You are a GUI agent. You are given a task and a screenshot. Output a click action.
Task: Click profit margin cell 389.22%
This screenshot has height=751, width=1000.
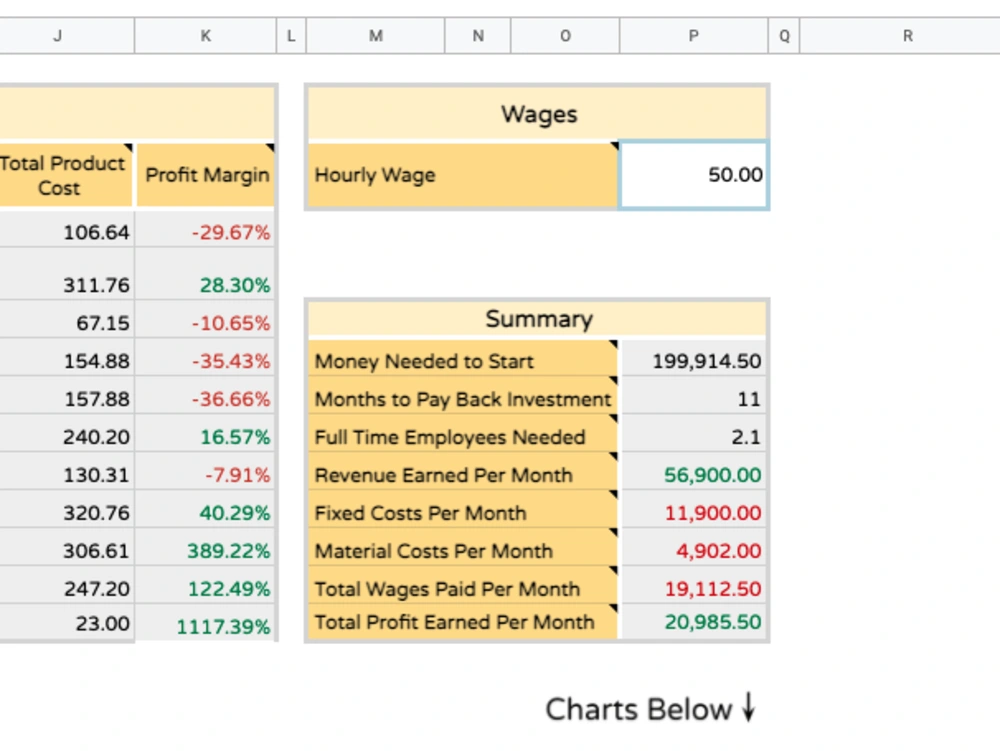tap(205, 548)
